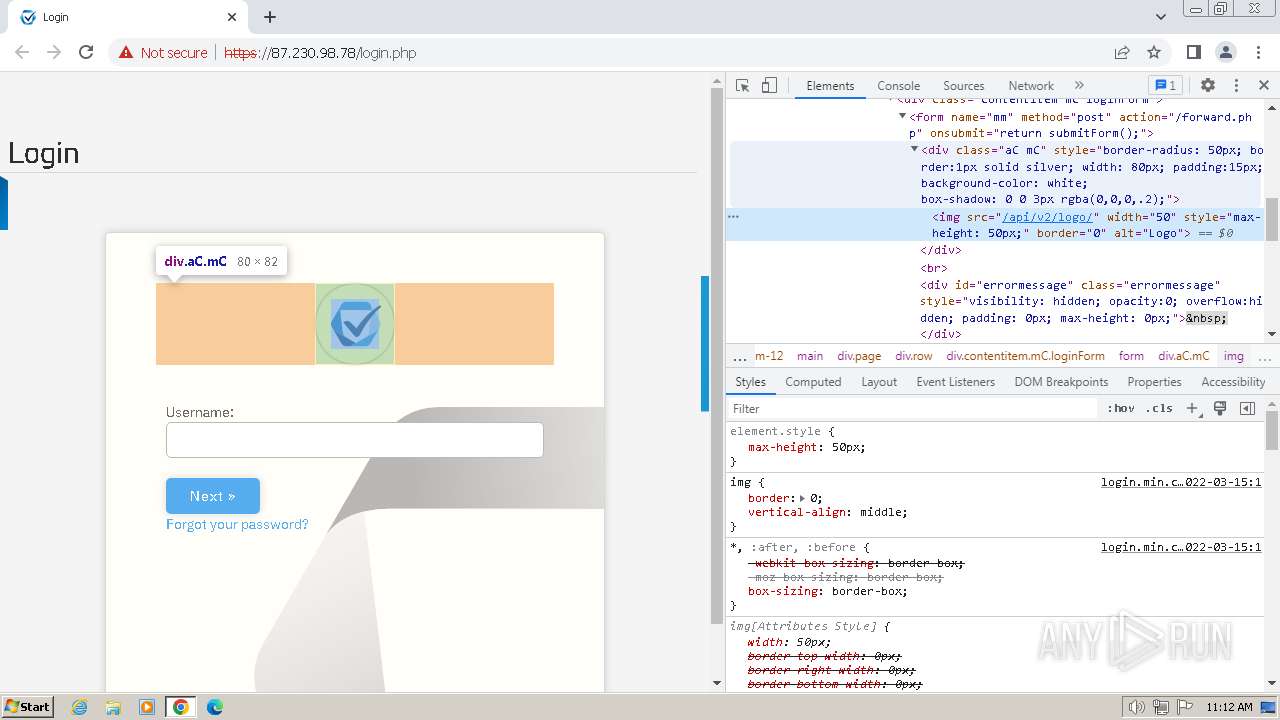This screenshot has height=720, width=1280.
Task: Open the system volume tray icon
Action: [x=1136, y=707]
